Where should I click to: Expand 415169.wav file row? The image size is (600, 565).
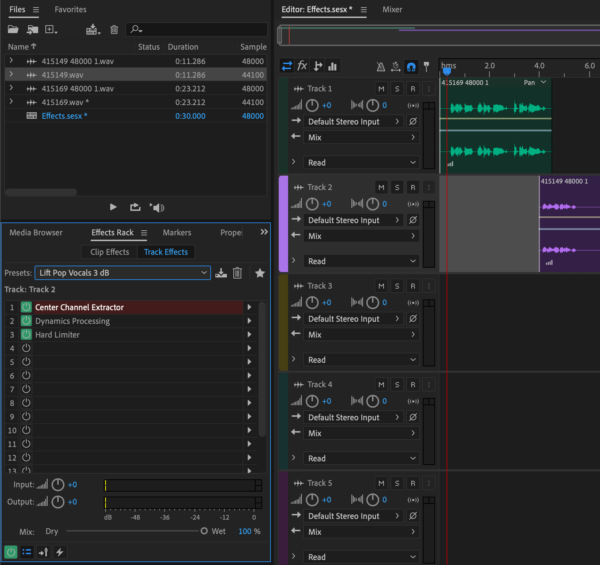(11, 102)
